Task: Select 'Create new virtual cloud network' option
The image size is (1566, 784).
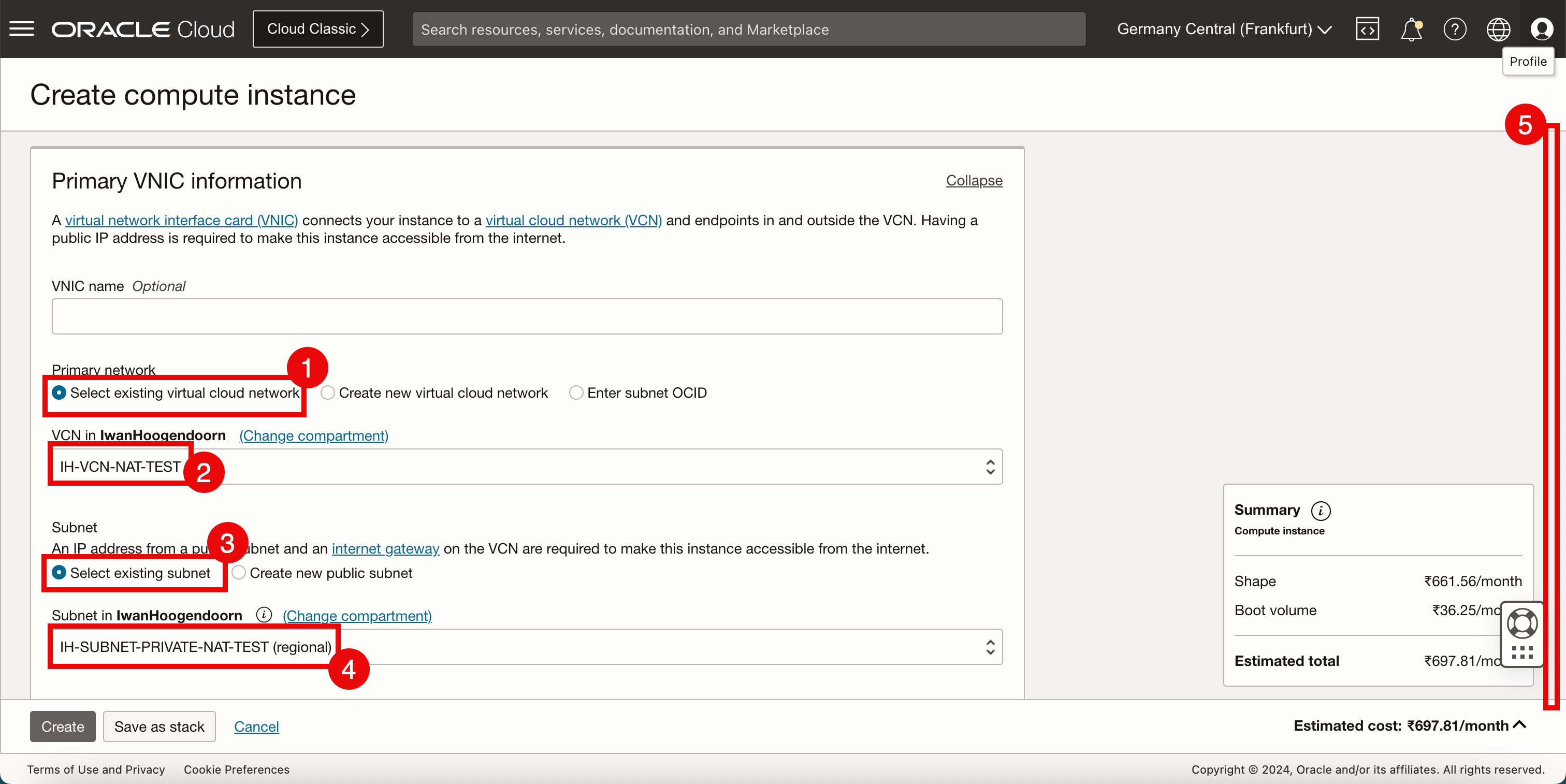Action: coord(328,393)
